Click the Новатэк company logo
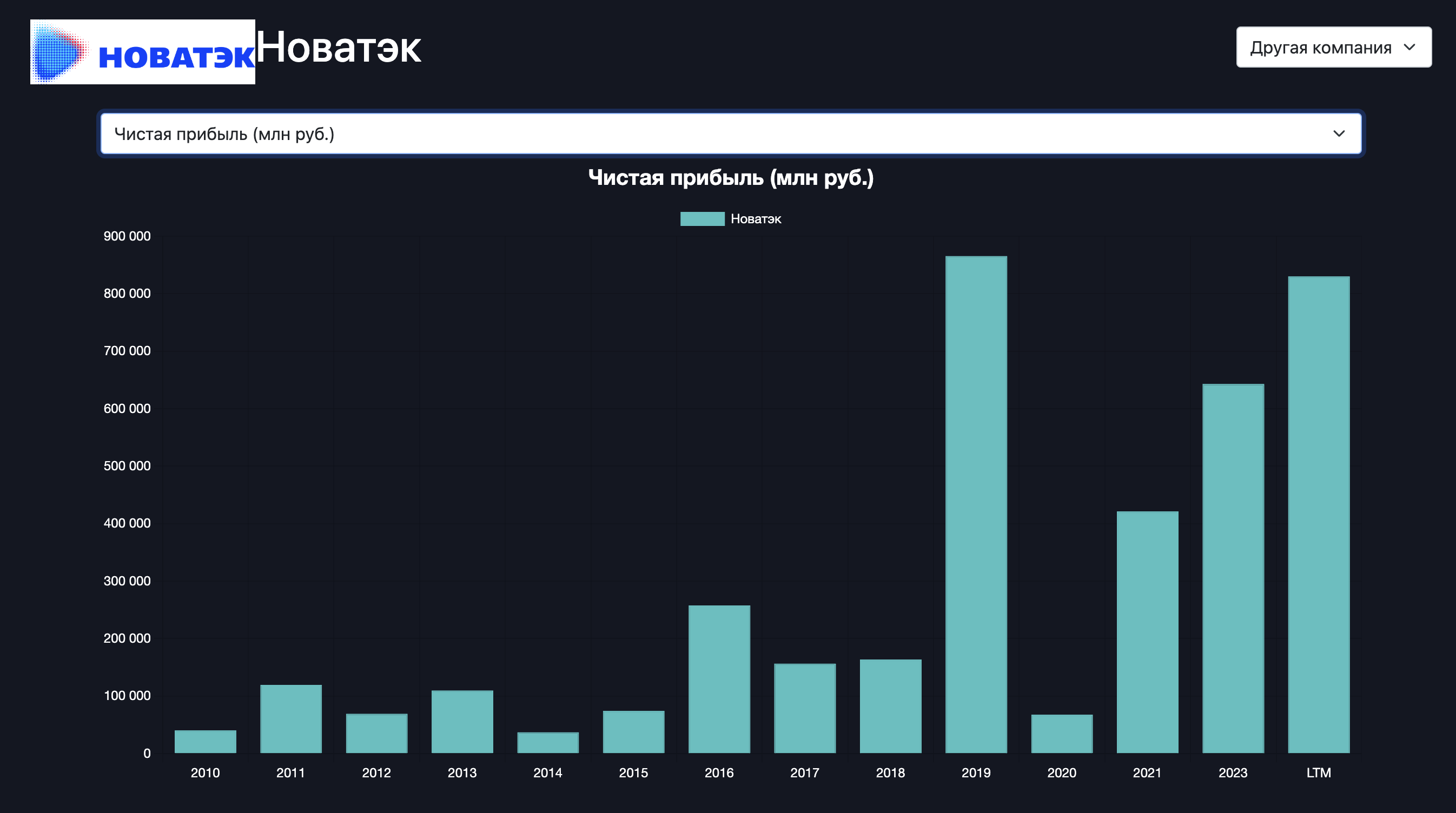The height and width of the screenshot is (813, 1456). 142,52
